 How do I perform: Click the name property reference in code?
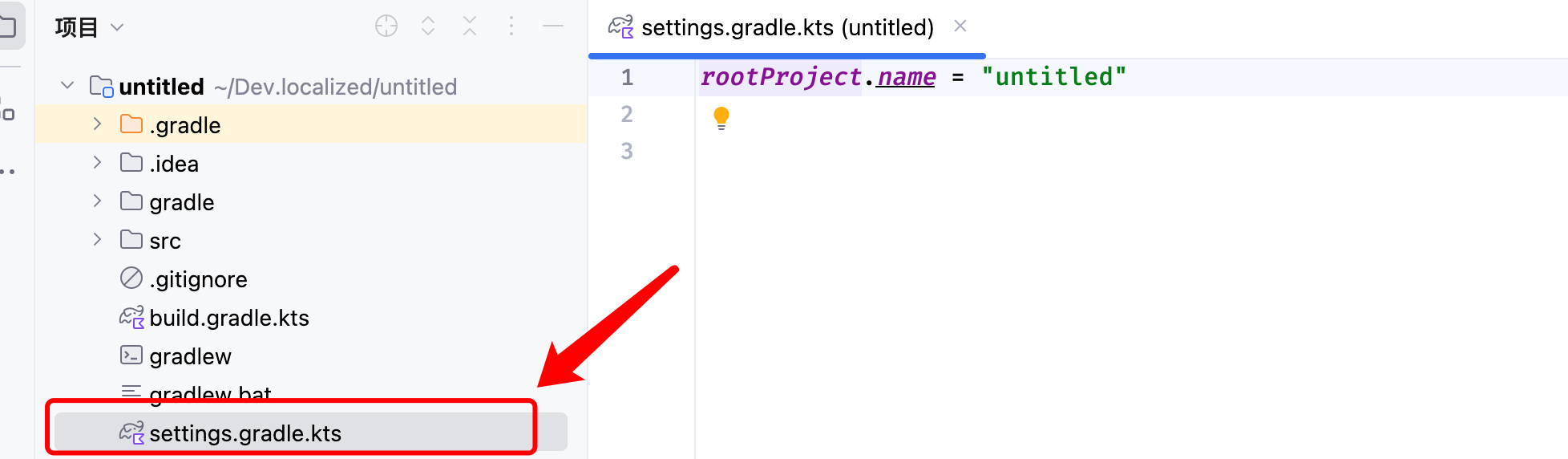906,77
